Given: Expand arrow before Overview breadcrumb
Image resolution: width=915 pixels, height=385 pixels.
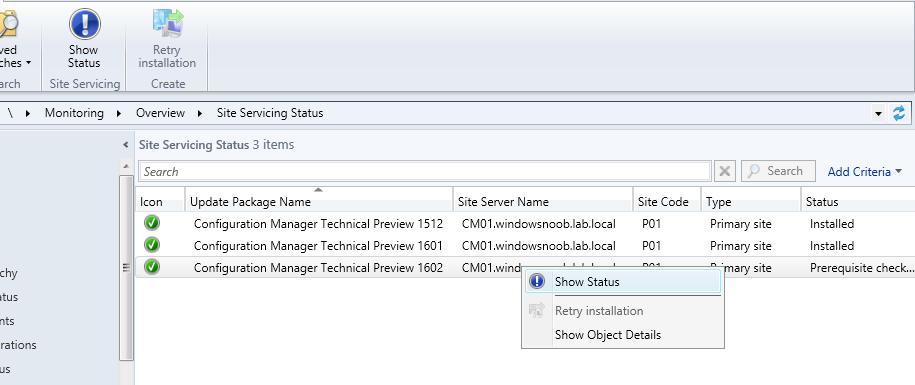Looking at the screenshot, I should pyautogui.click(x=119, y=113).
